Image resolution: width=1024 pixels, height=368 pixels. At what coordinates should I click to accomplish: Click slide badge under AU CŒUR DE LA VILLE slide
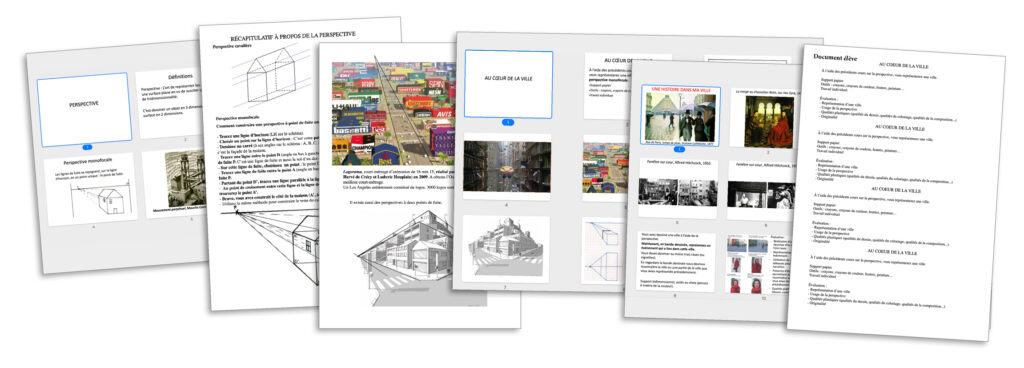tap(508, 122)
